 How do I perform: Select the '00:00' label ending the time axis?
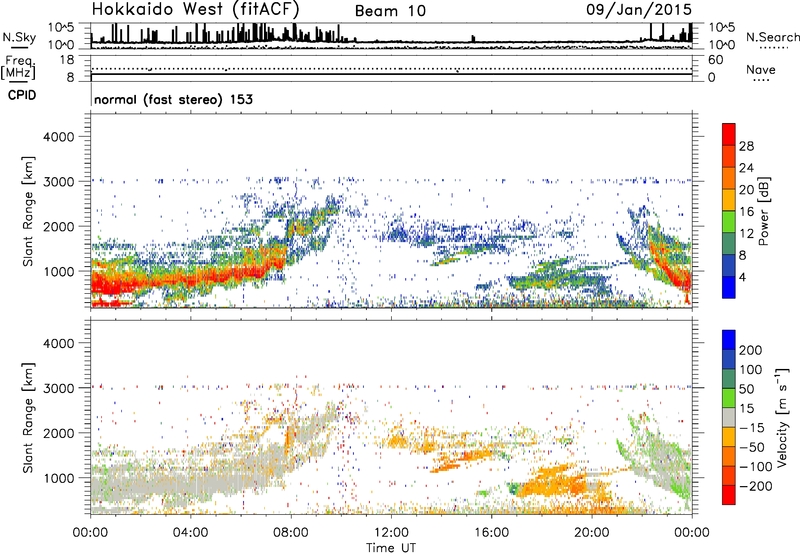(x=692, y=533)
